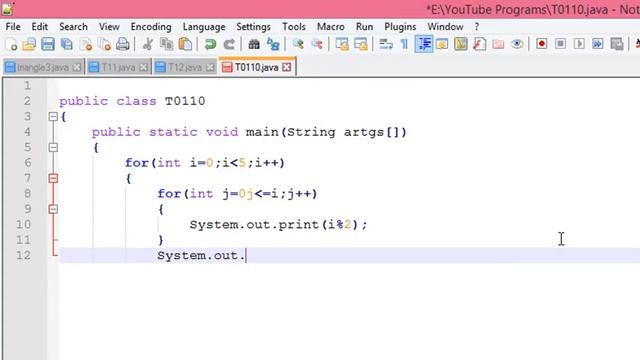The height and width of the screenshot is (360, 640).
Task: Open Find using the binoculars icon
Action: (x=254, y=44)
